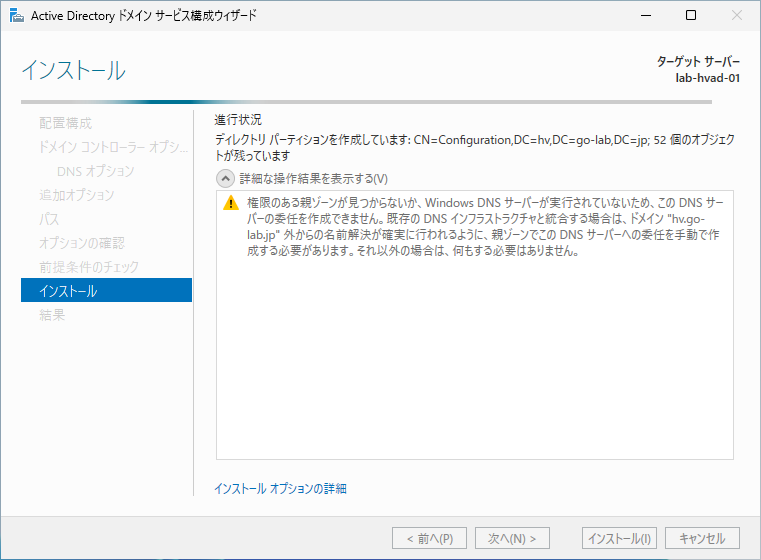Click the lab-hvad-01 target server name
Screen dimensions: 761x560
(x=708, y=78)
